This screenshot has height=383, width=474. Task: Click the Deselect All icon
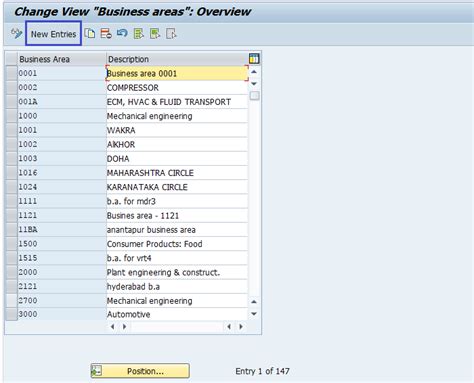tap(171, 33)
